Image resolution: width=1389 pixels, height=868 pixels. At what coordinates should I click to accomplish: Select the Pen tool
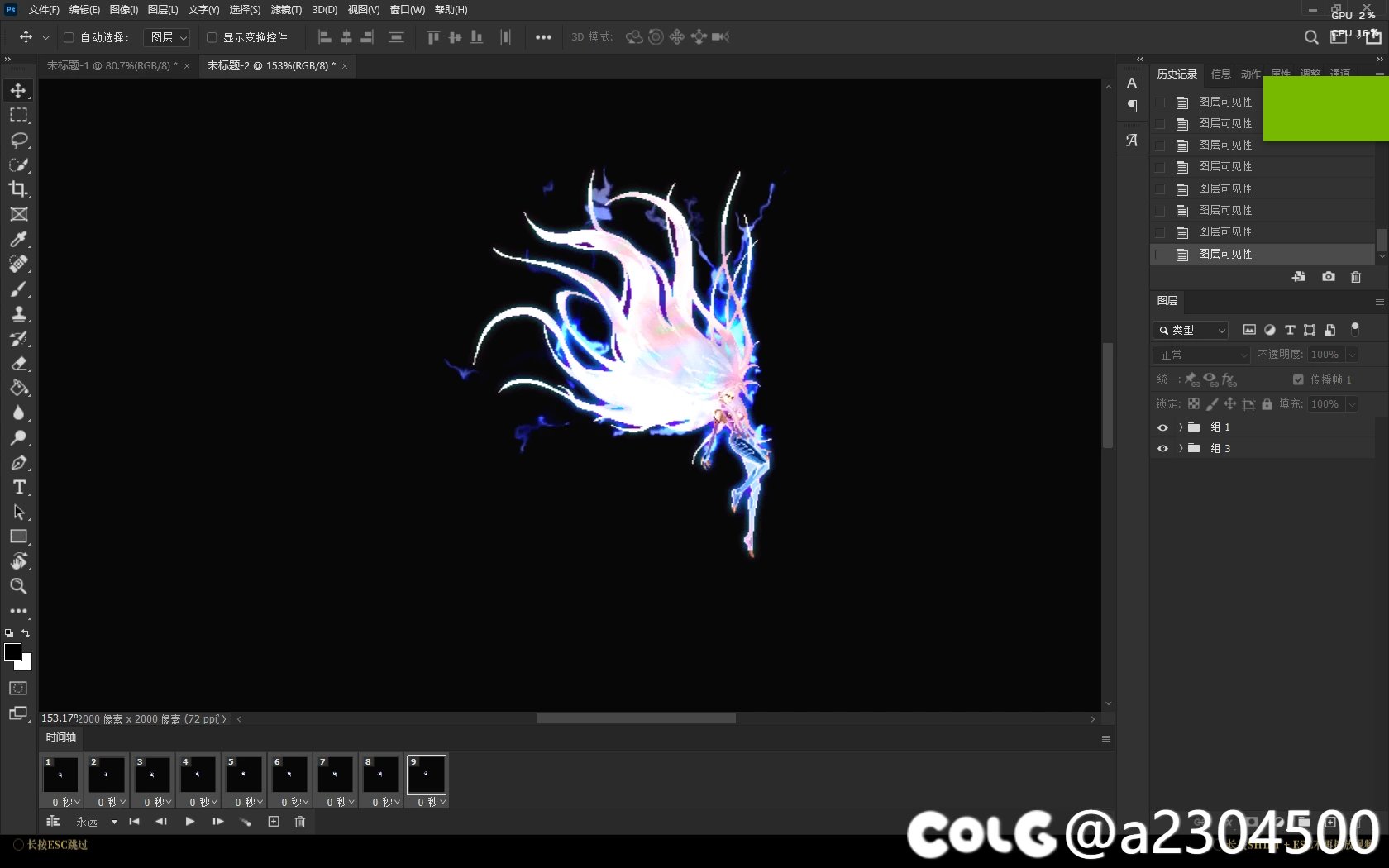18,462
